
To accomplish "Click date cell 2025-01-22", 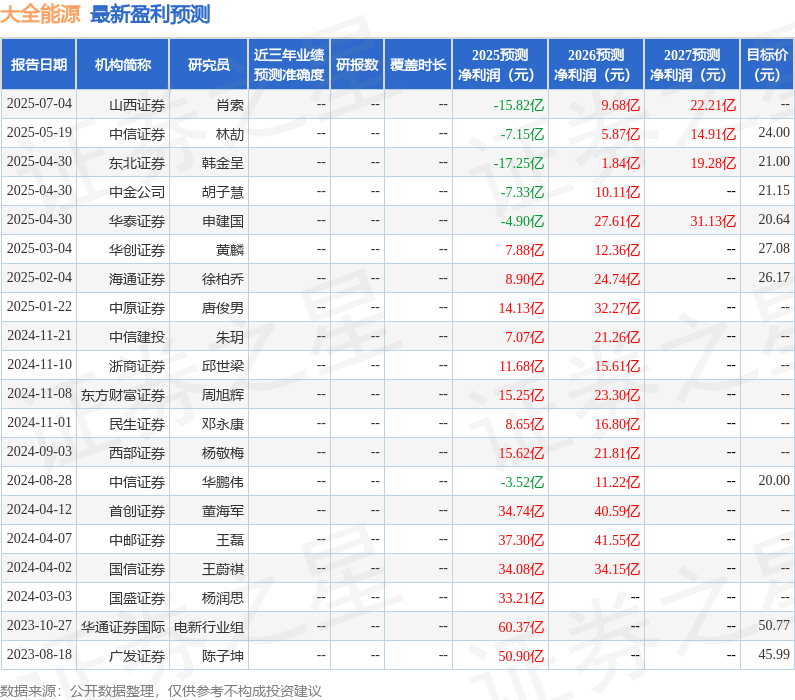I will [x=39, y=307].
